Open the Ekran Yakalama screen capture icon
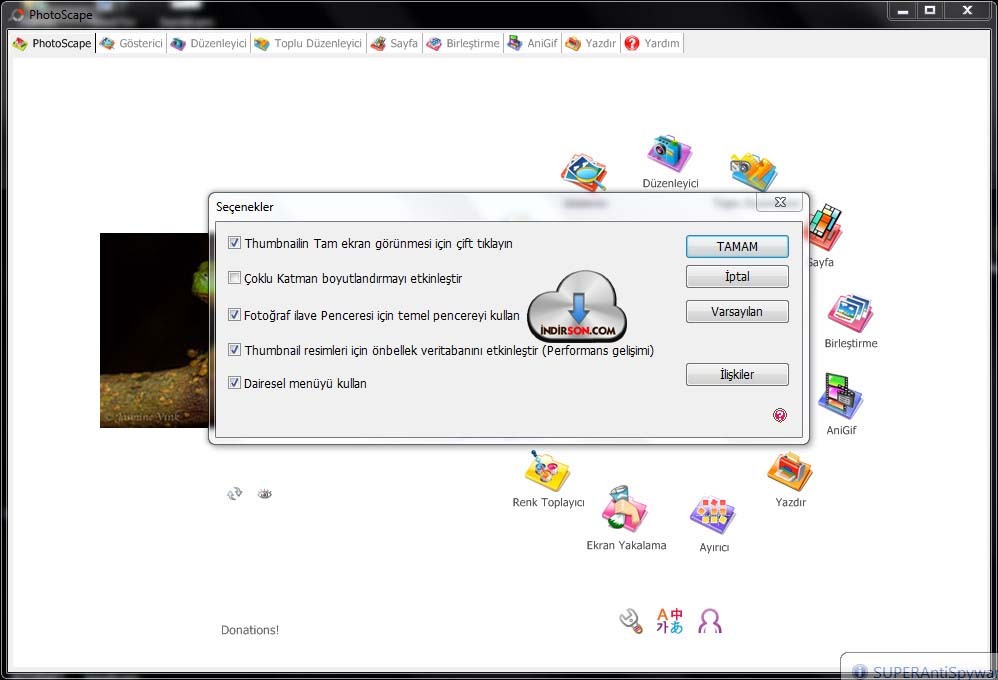The image size is (998, 680). [x=624, y=509]
